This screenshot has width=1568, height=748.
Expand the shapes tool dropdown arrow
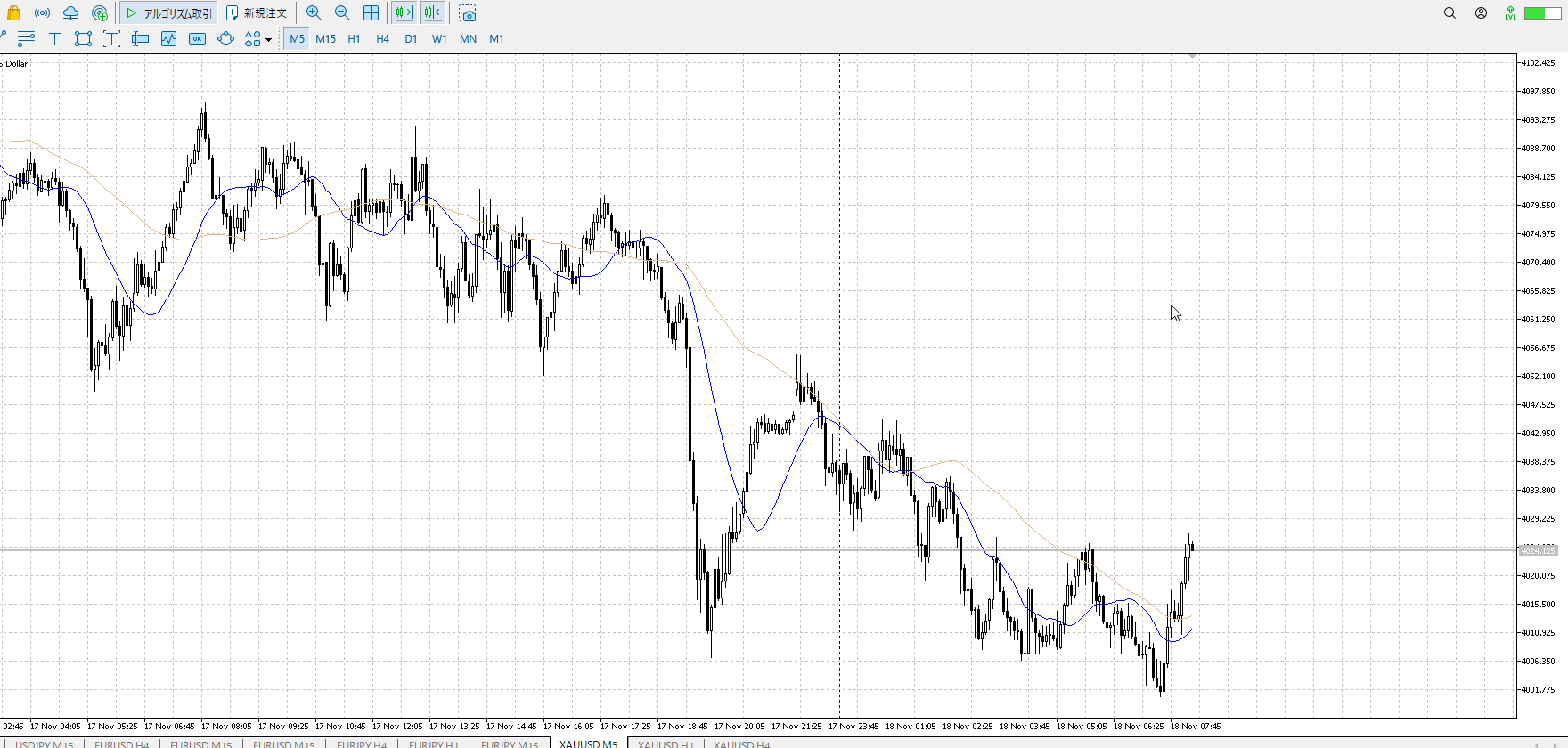point(268,39)
